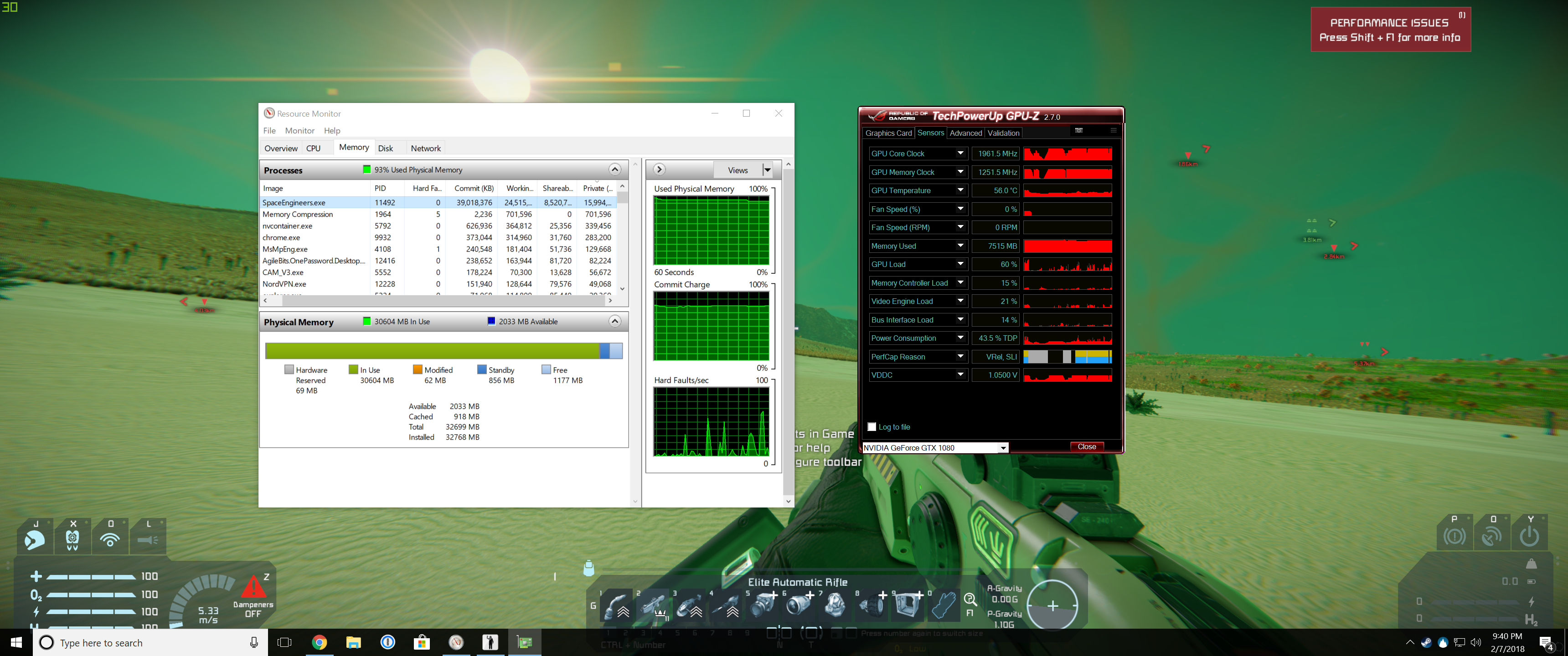
Task: Select the grinder tool in slot 3
Action: point(690,605)
